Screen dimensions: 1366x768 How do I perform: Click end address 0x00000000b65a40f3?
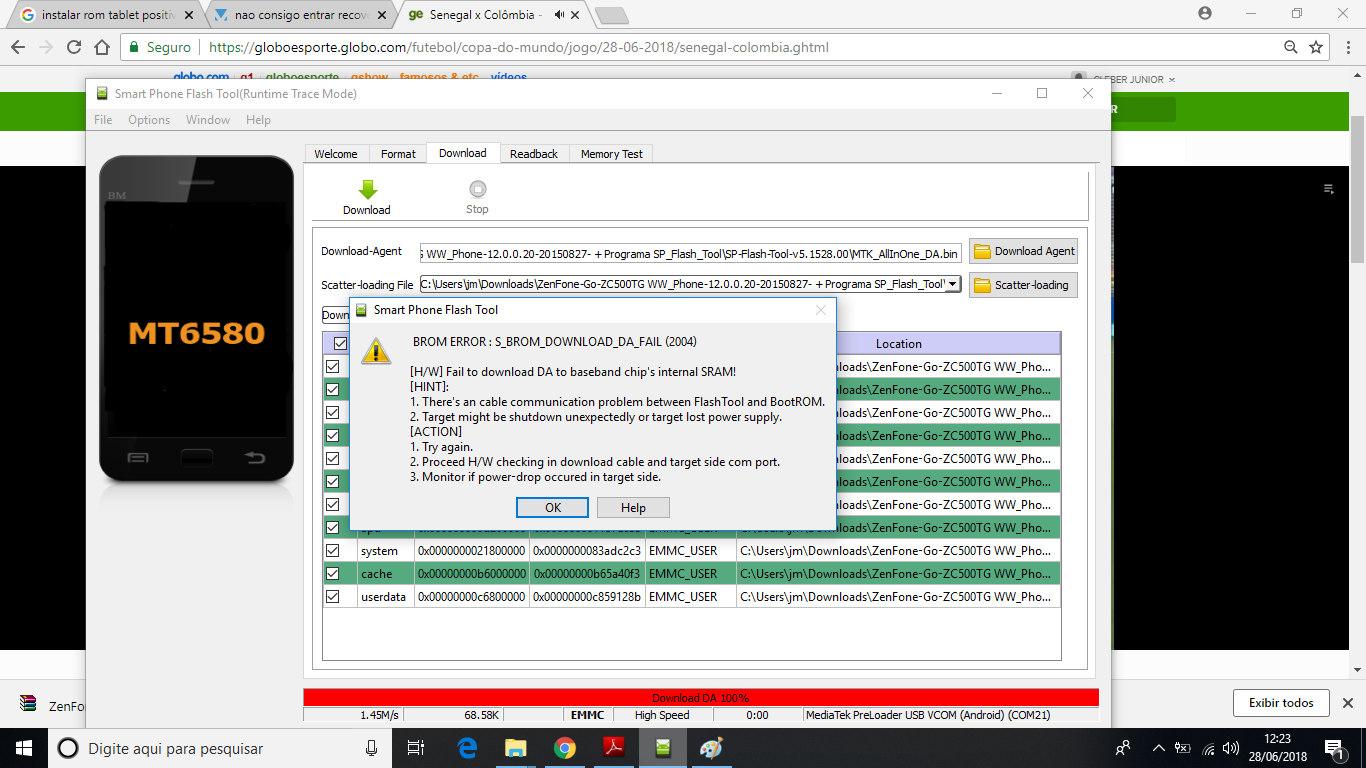pos(587,574)
